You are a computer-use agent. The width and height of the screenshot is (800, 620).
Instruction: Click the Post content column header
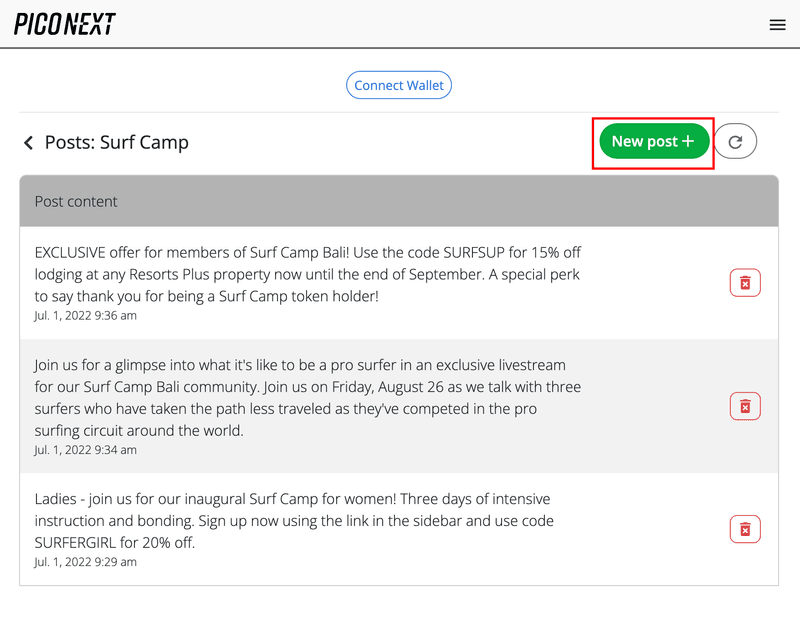[76, 202]
